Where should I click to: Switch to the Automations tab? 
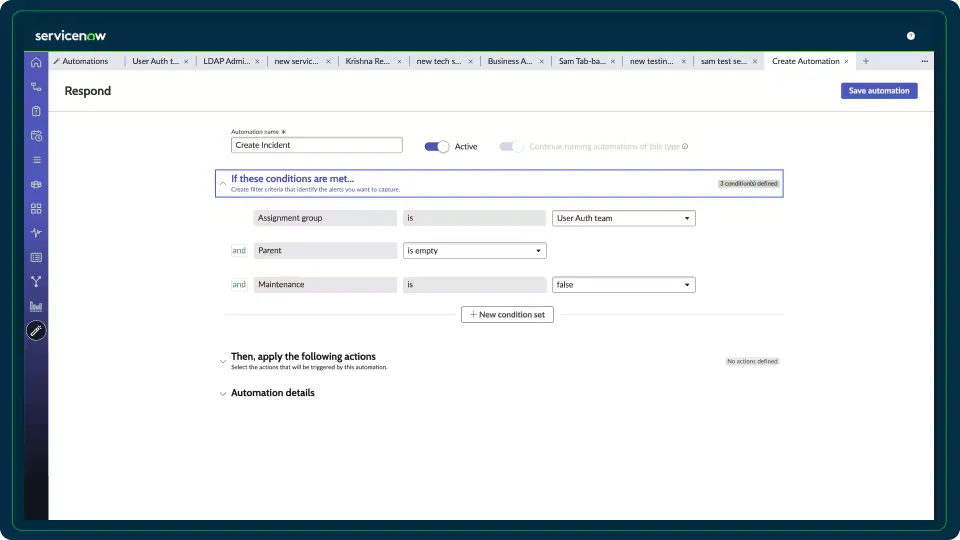(x=85, y=61)
